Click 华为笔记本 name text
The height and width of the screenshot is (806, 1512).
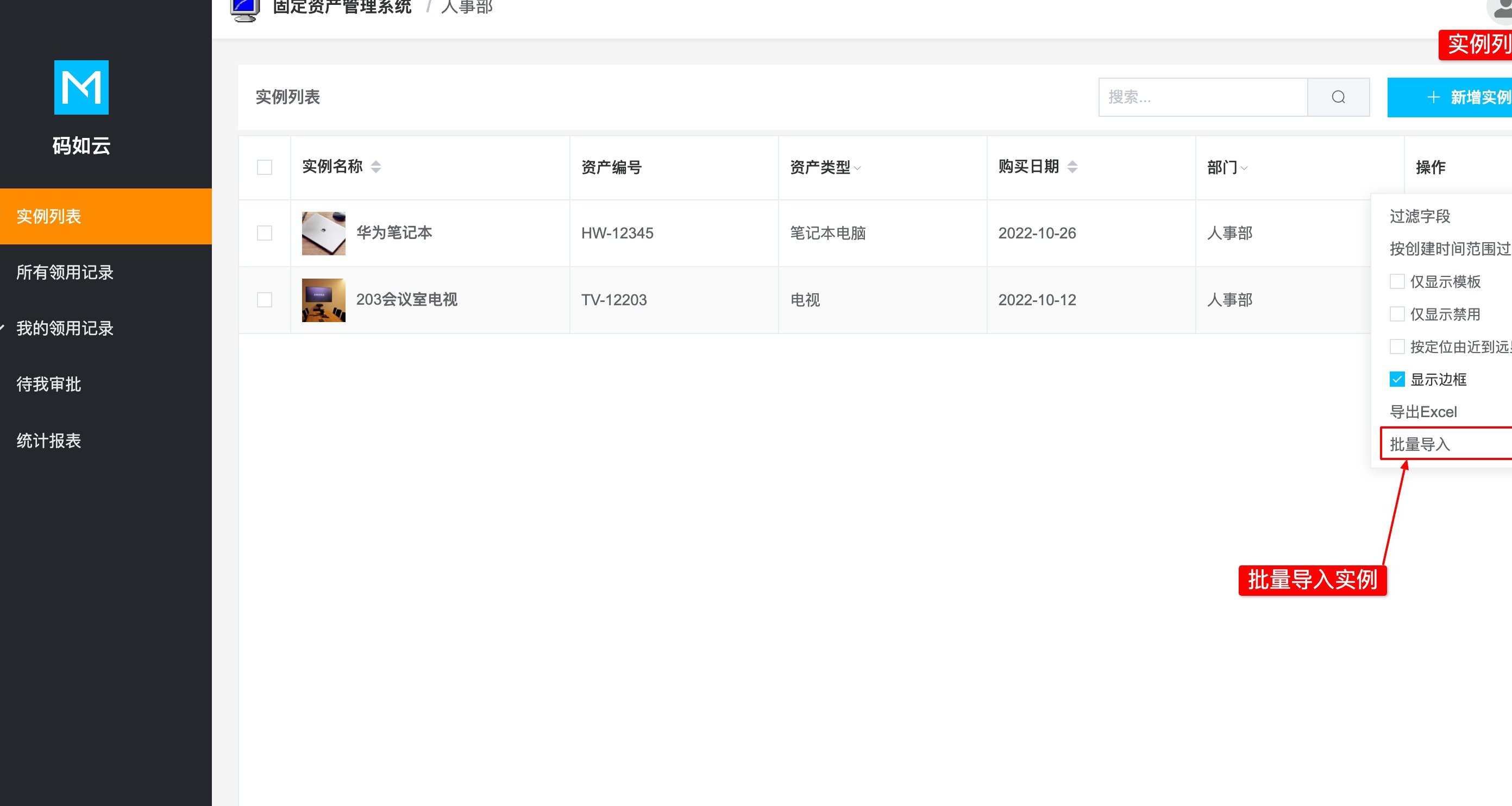click(x=394, y=233)
